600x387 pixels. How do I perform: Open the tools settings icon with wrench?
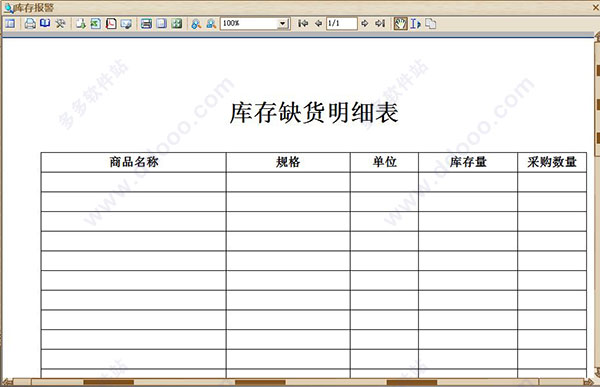(x=60, y=24)
